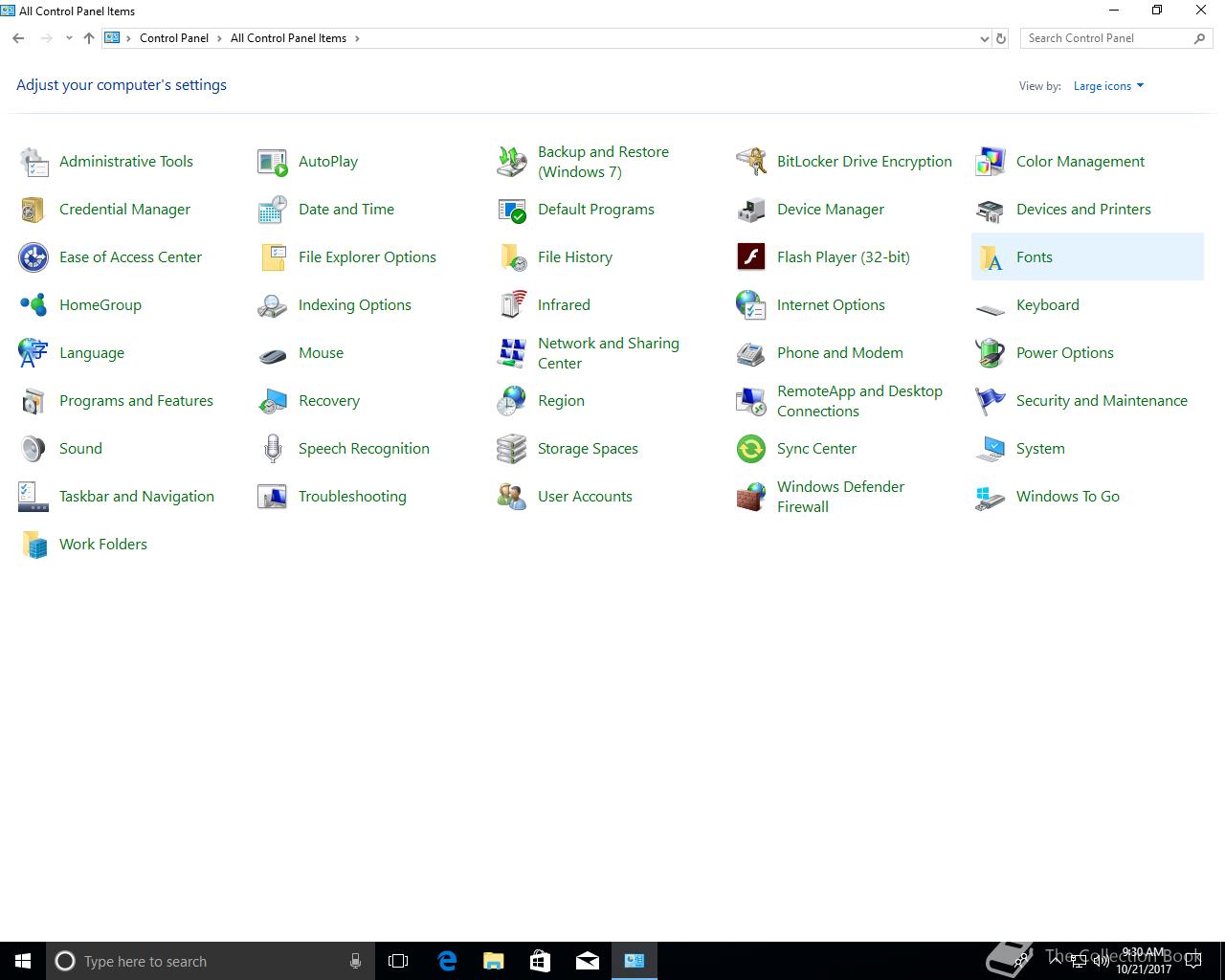Open the Administrative Tools icon
The image size is (1225, 980).
tap(33, 162)
